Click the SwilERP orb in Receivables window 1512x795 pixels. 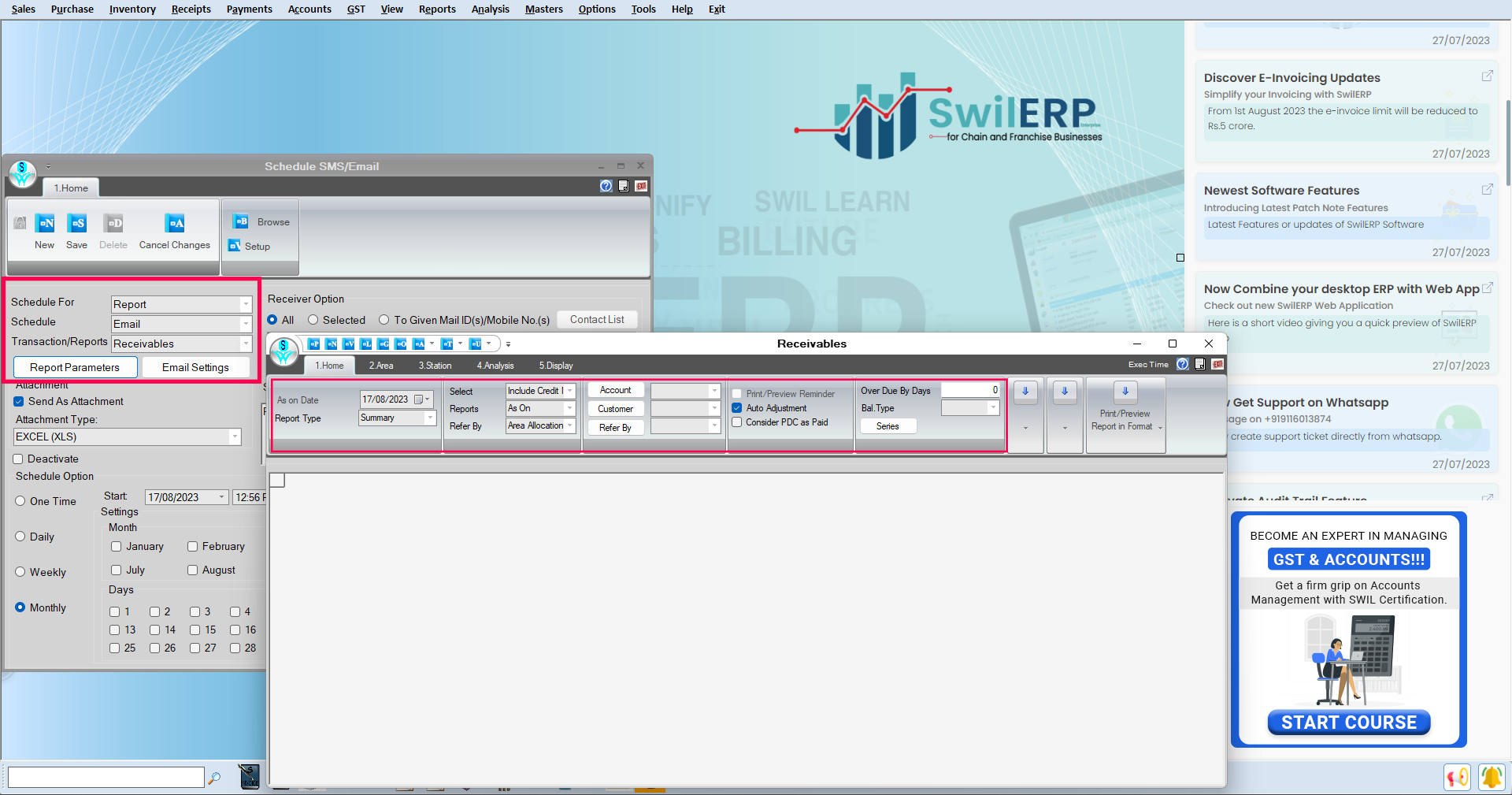pos(283,351)
